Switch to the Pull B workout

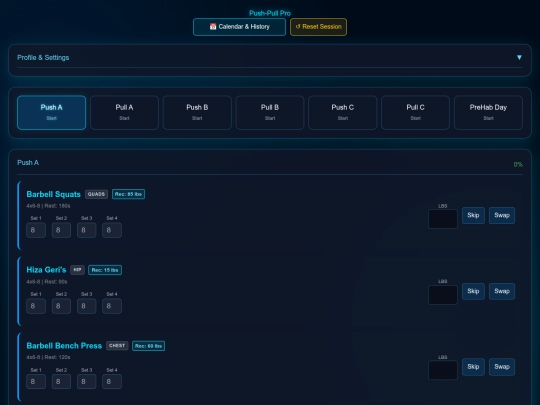[270, 113]
